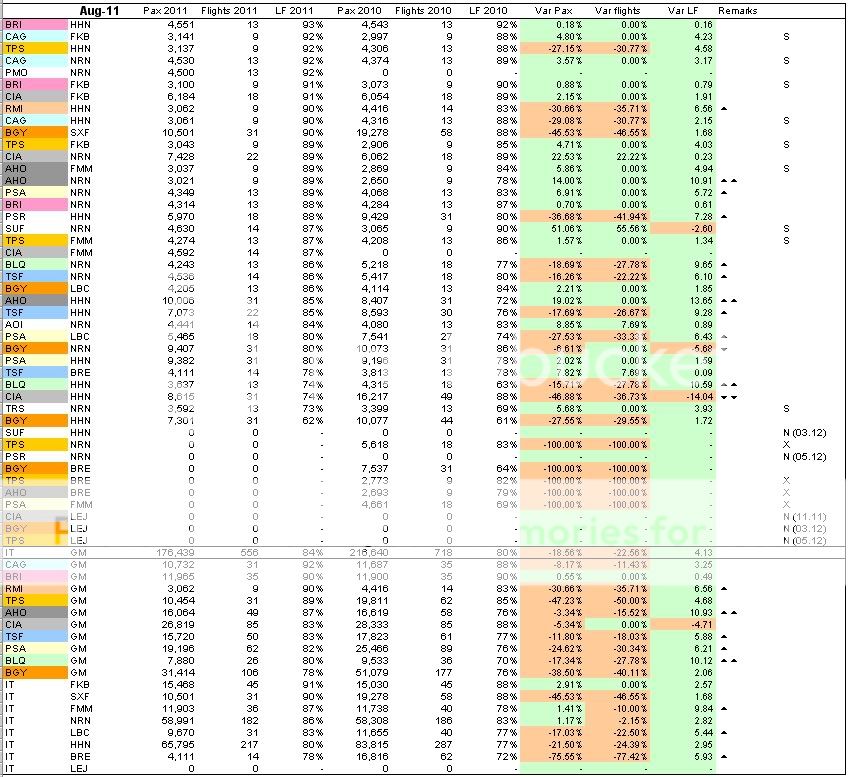Viewport: 851px width, 777px height.
Task: Click the X remark in TPS NRN row
Action: 787,443
